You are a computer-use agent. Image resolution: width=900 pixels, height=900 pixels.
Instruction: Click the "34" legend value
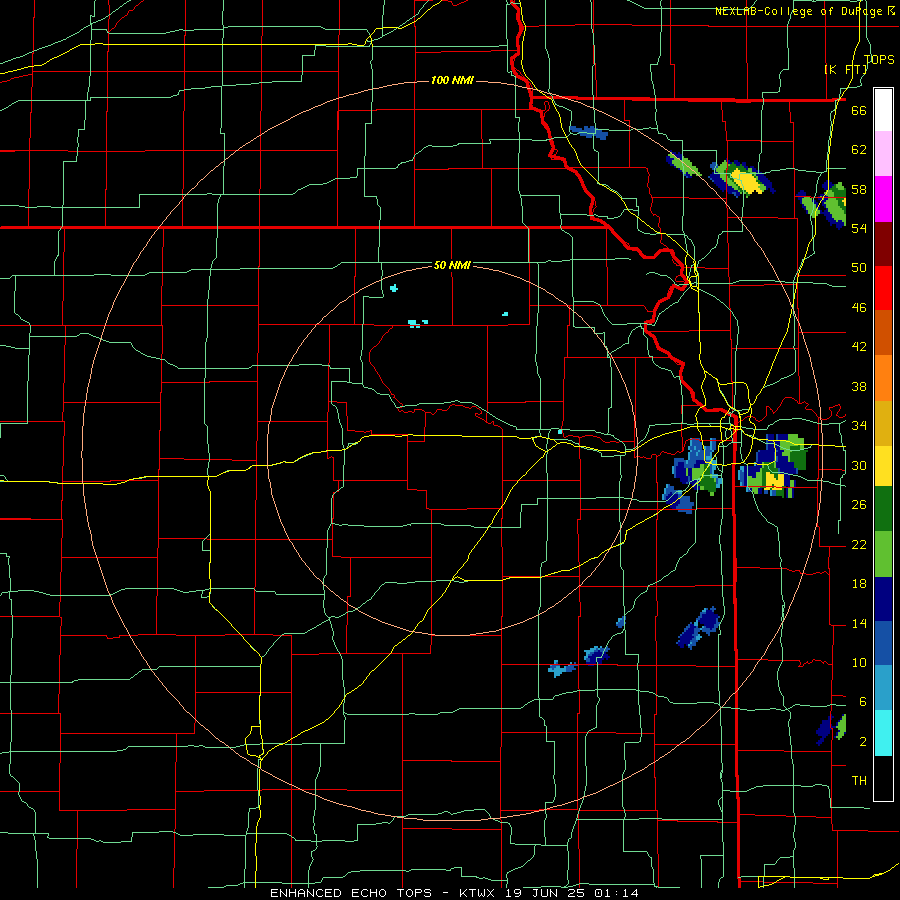[859, 426]
